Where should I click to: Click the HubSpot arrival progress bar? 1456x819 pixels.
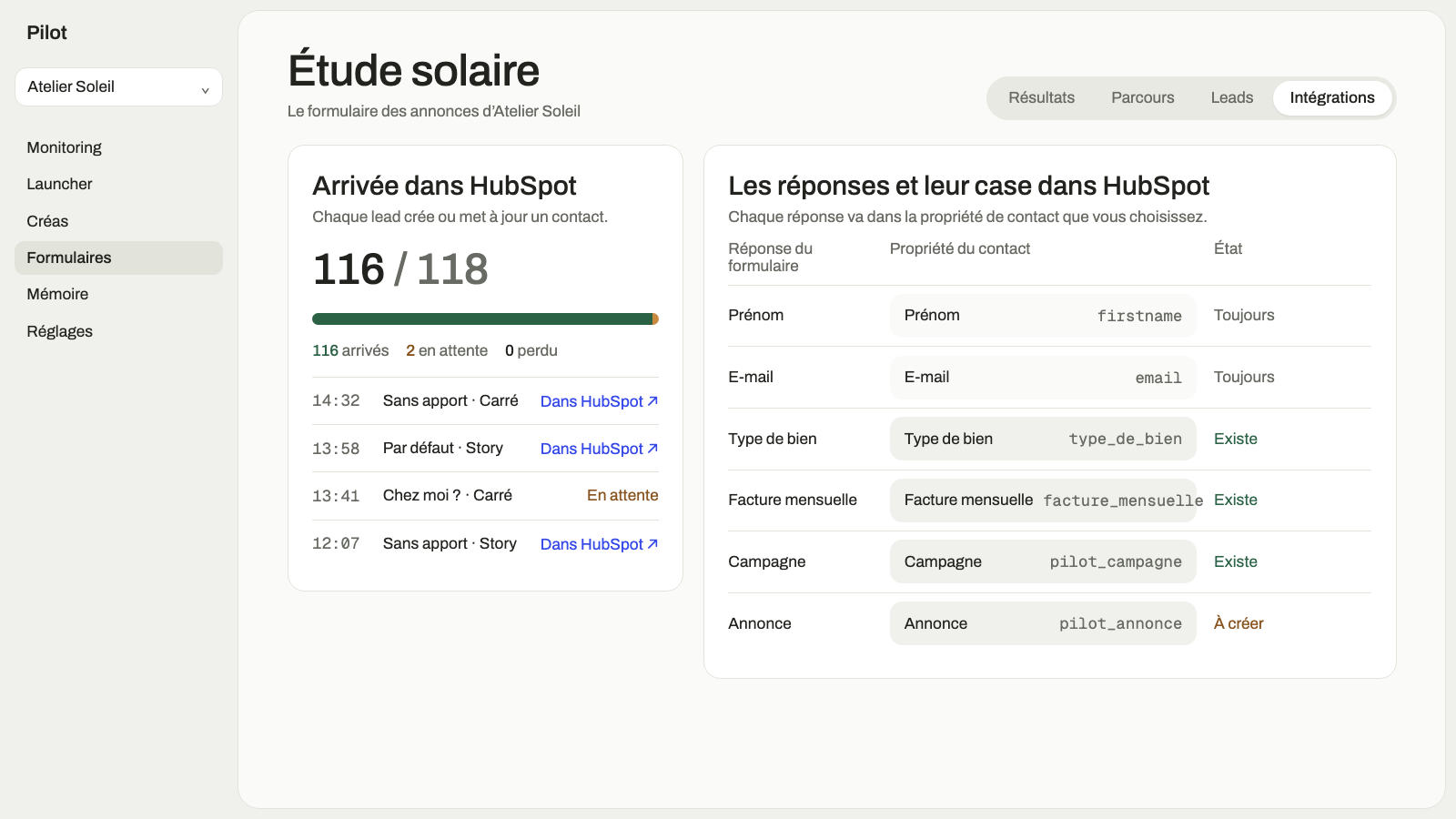485,318
